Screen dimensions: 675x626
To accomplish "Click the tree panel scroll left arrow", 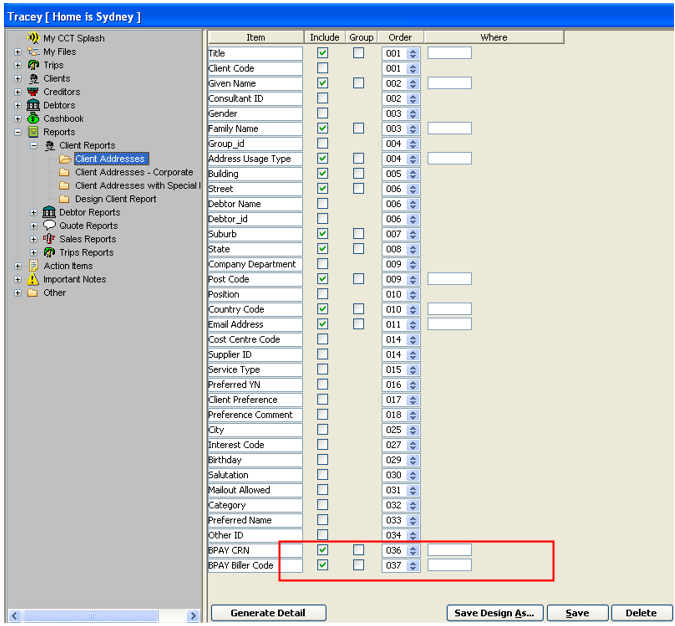I will pyautogui.click(x=14, y=616).
